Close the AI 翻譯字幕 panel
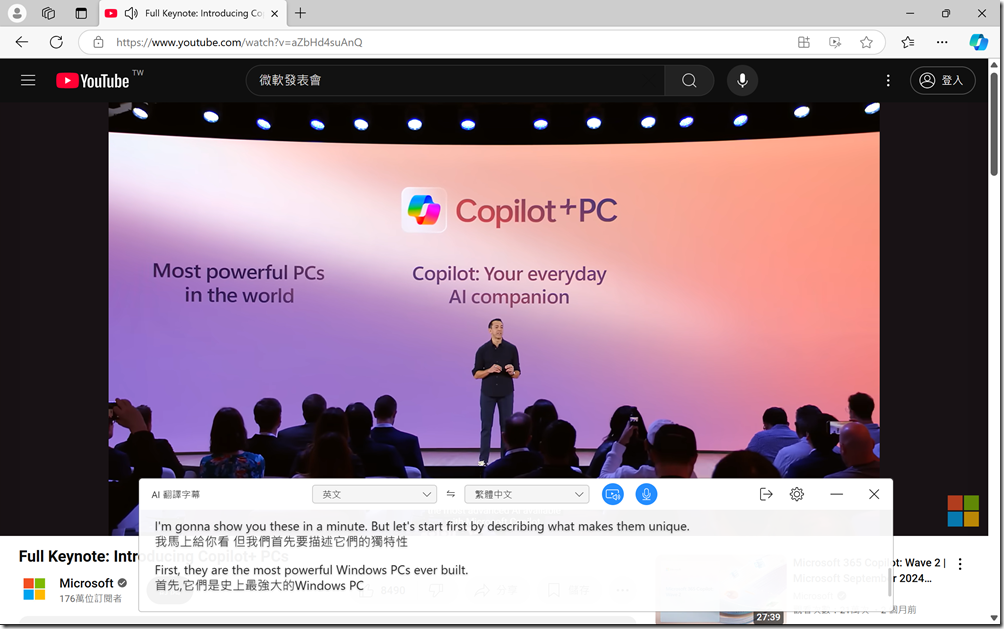The height and width of the screenshot is (629, 1004). pyautogui.click(x=874, y=494)
